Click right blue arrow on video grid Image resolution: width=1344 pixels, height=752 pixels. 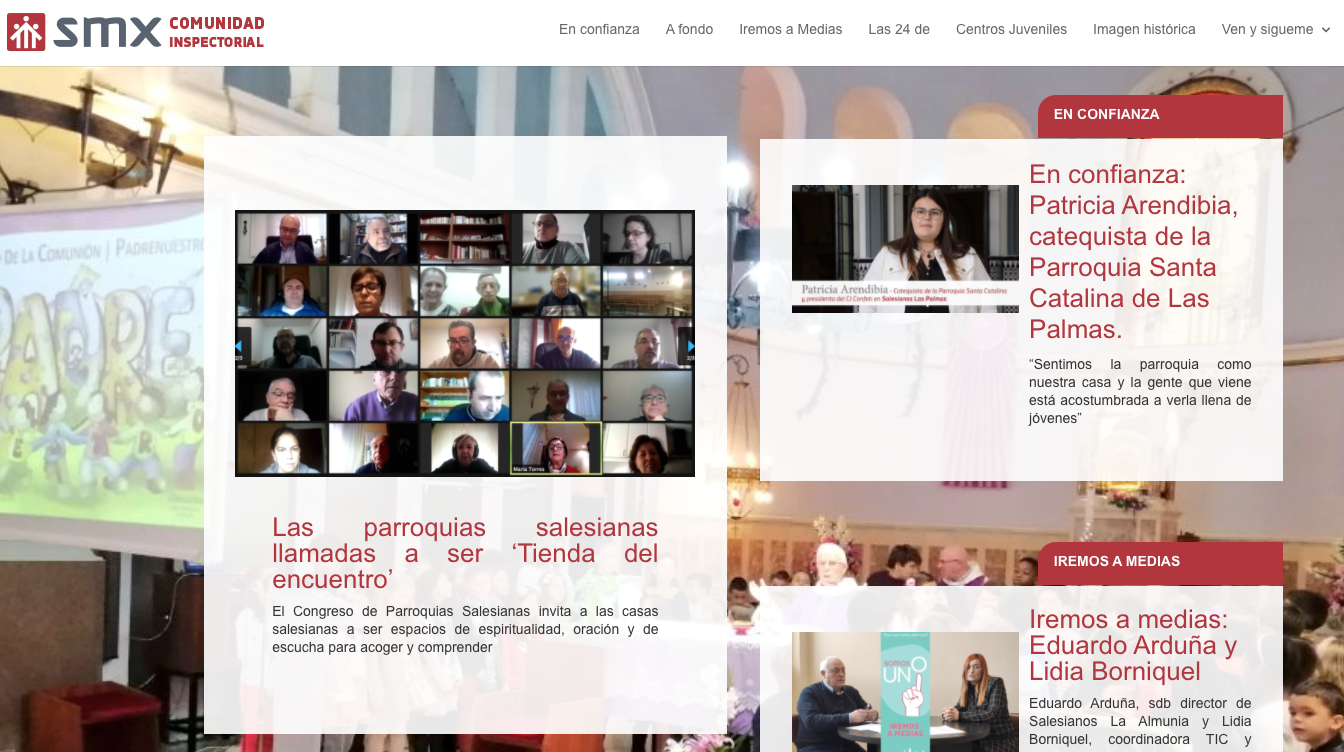point(690,346)
